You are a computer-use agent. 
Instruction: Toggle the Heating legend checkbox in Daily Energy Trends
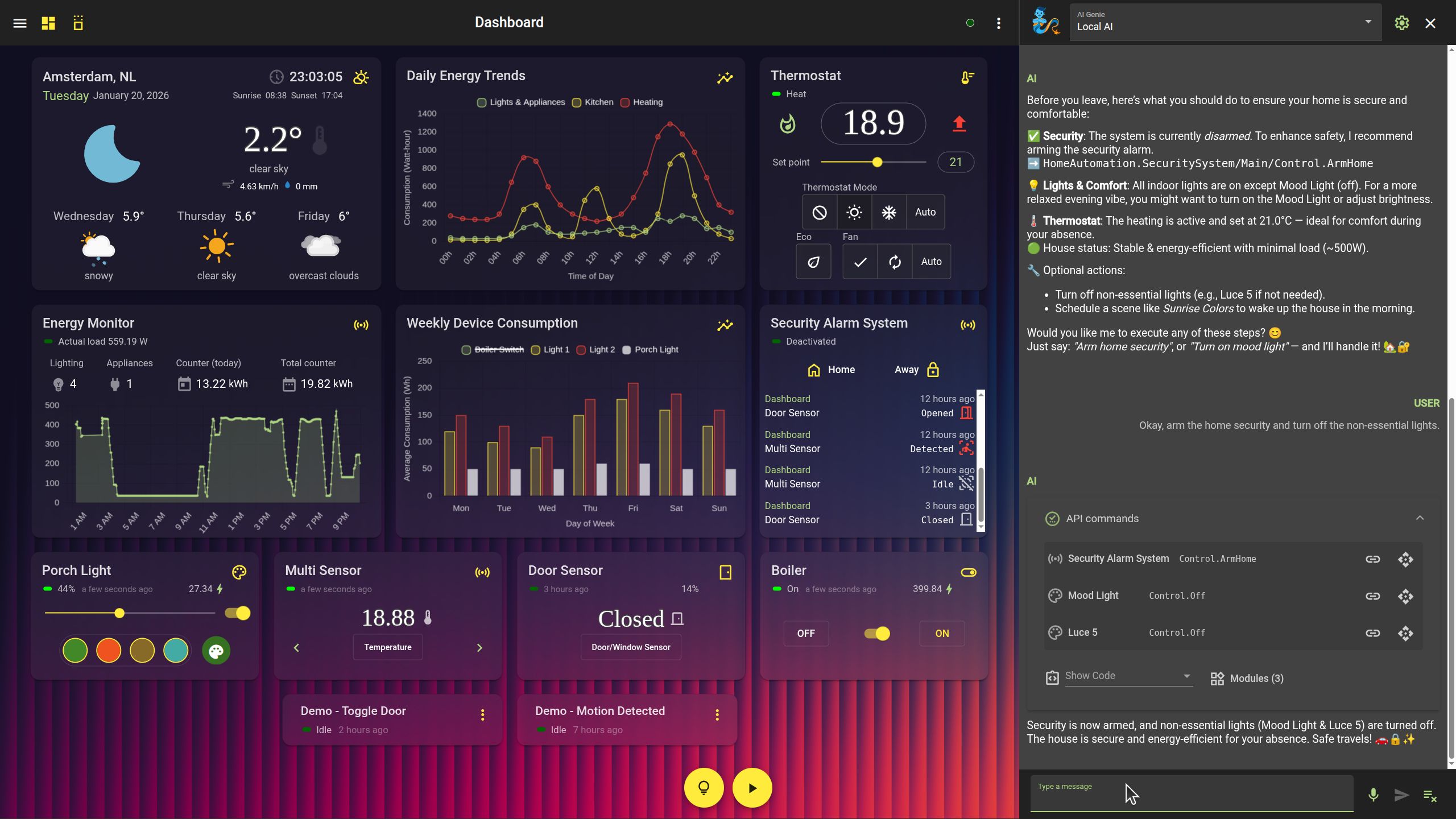tap(625, 102)
